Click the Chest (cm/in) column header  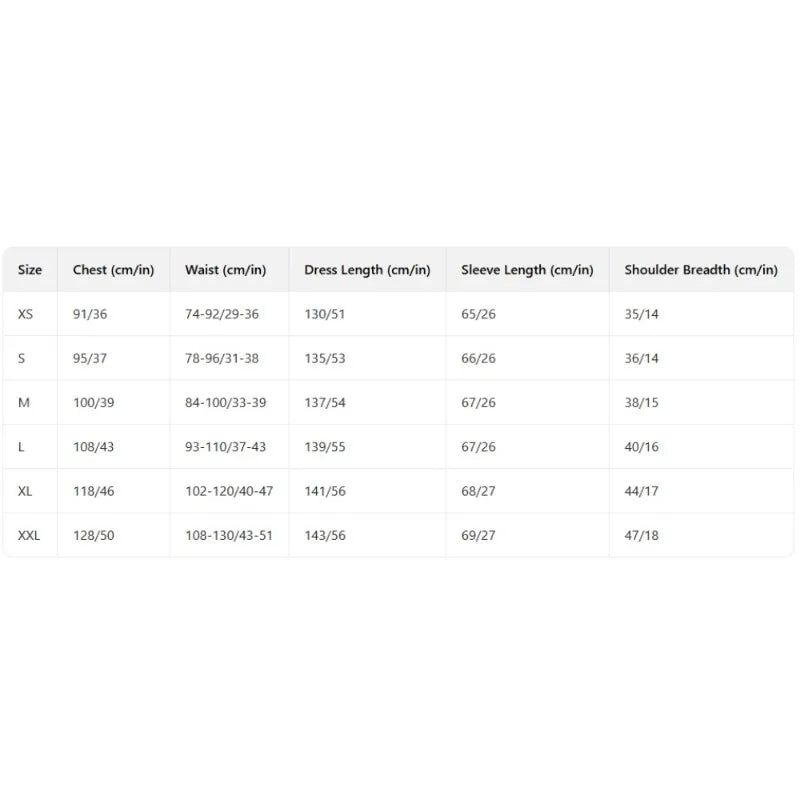click(113, 269)
